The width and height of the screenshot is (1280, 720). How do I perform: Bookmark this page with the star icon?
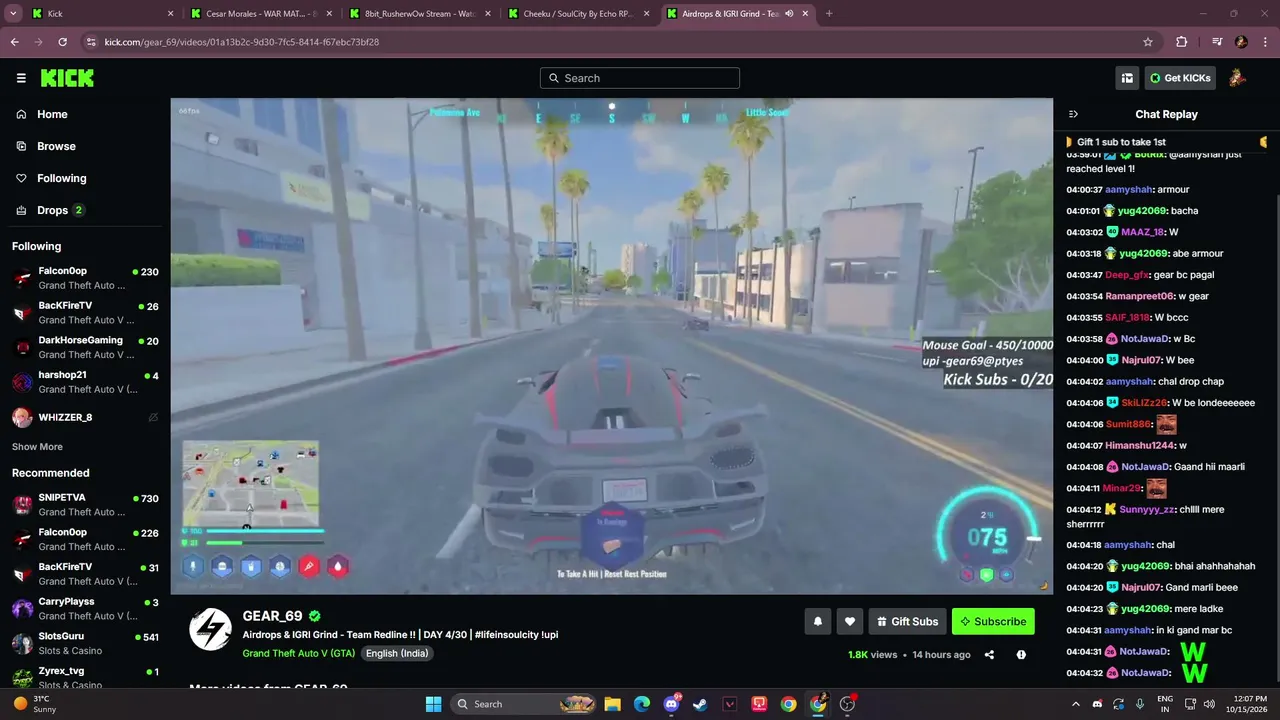point(1148,42)
